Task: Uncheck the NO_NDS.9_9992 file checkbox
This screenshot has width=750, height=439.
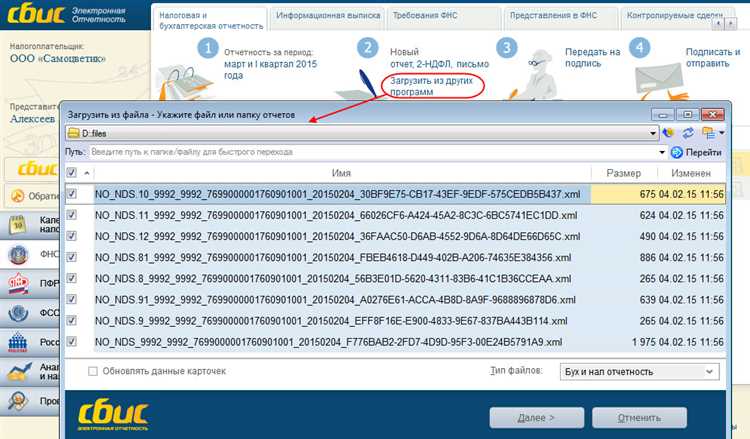Action: 72,320
